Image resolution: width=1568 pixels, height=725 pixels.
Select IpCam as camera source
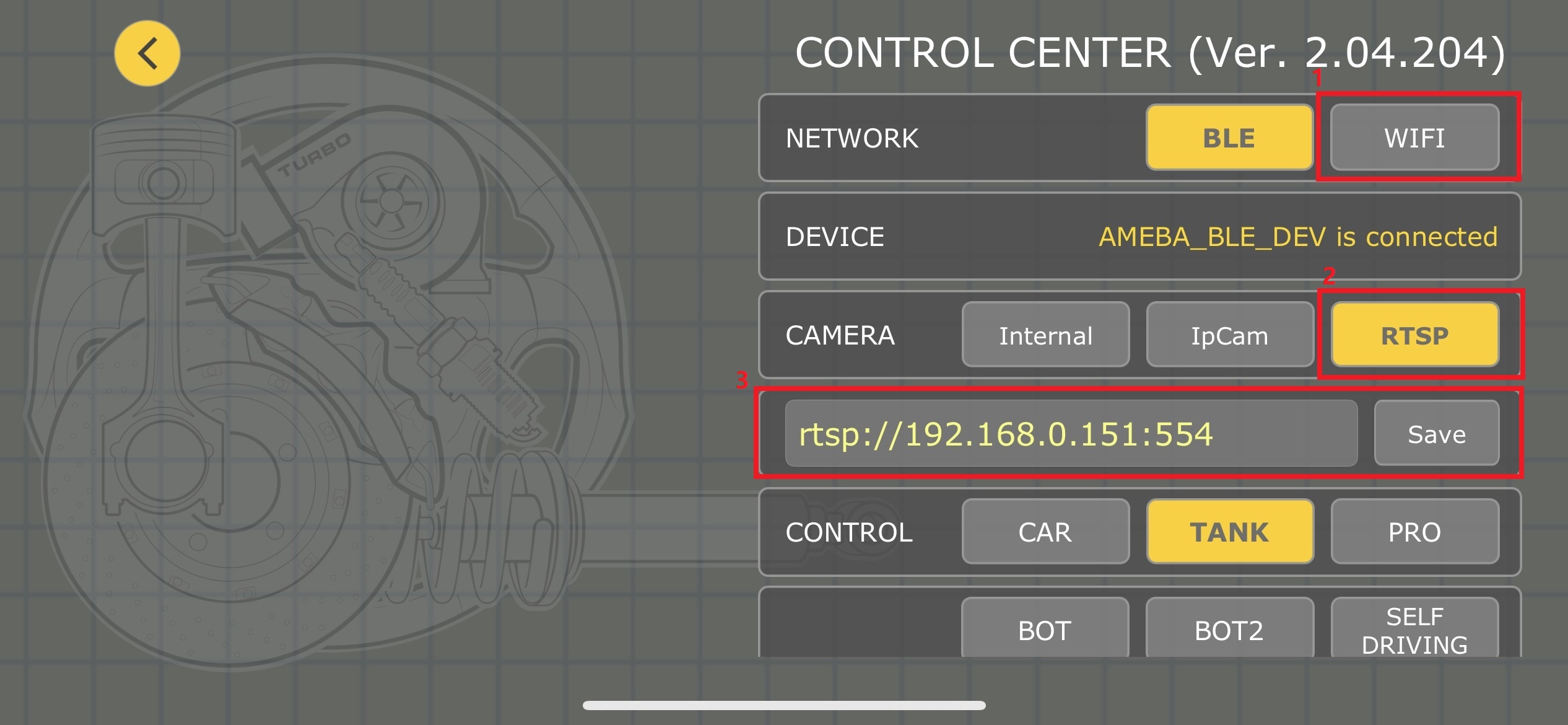[1229, 335]
